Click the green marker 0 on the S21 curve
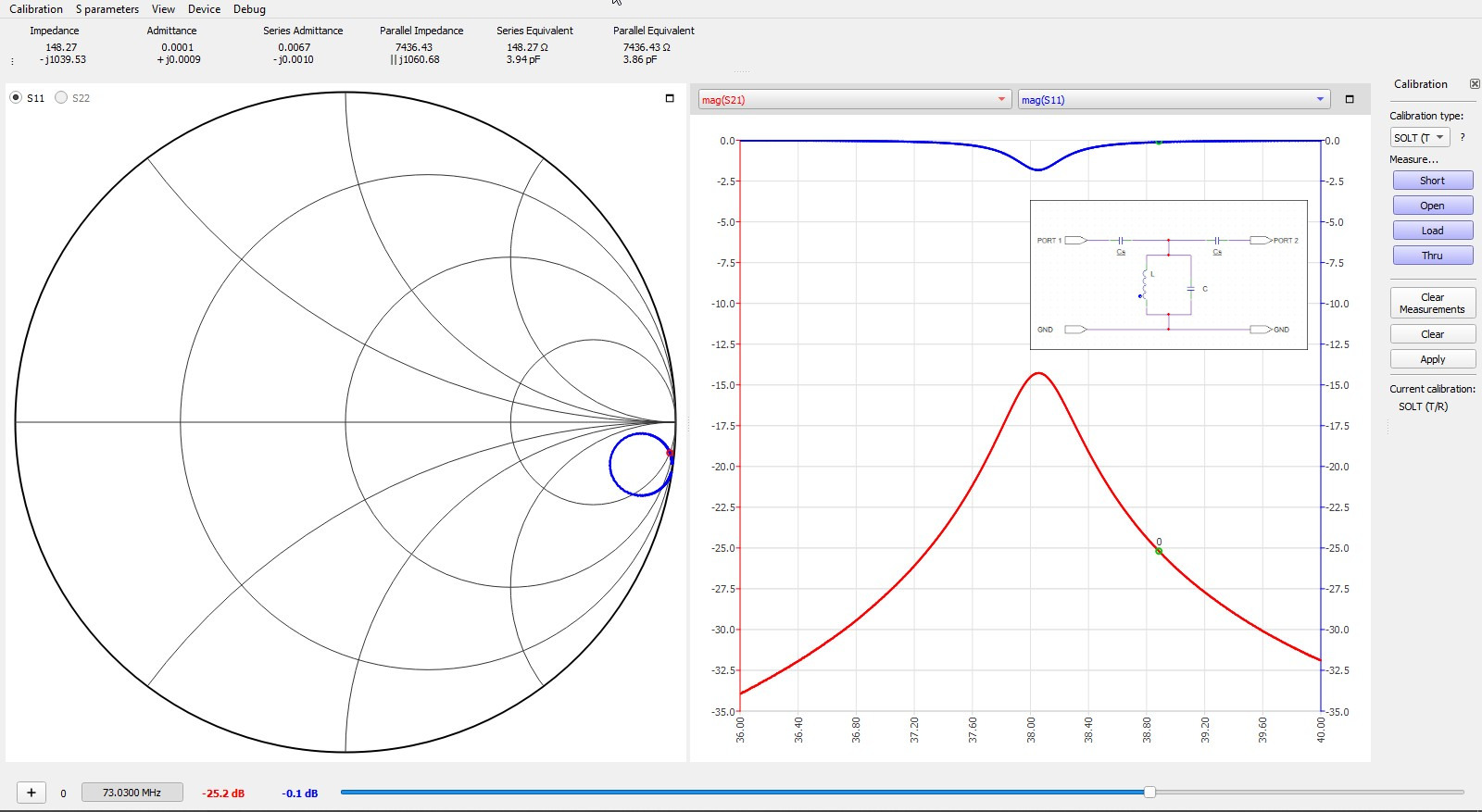Viewport: 1482px width, 812px height. (1159, 551)
